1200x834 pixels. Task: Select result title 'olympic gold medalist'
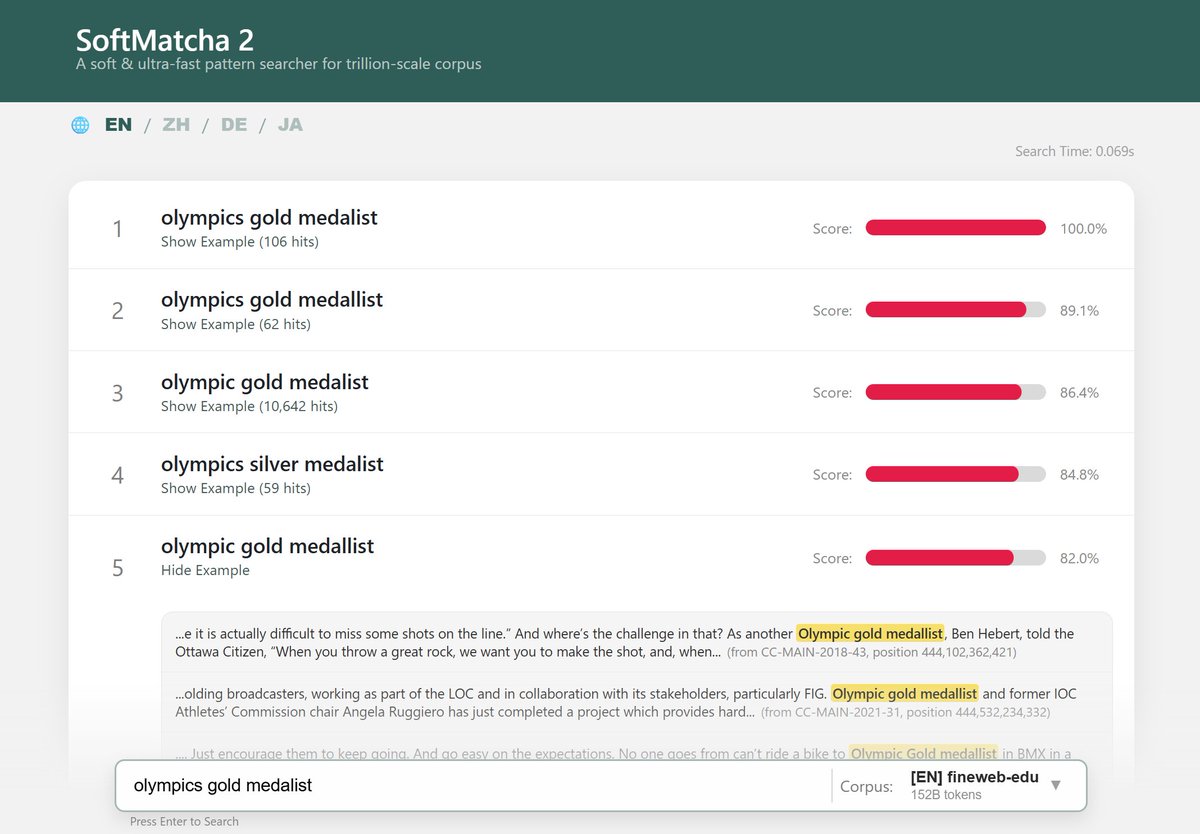[265, 381]
